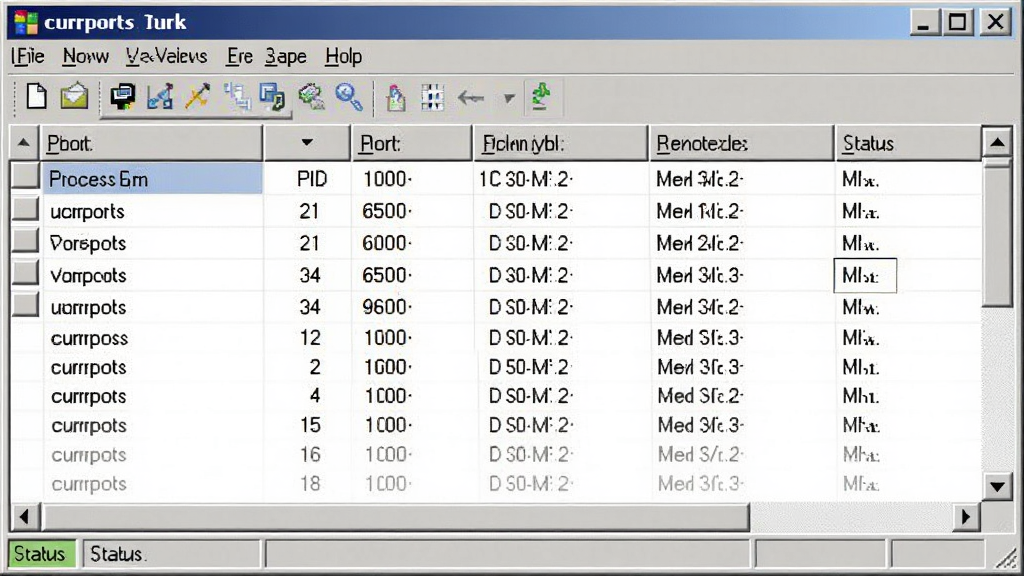Click the green Status panel in status bar

click(x=41, y=554)
